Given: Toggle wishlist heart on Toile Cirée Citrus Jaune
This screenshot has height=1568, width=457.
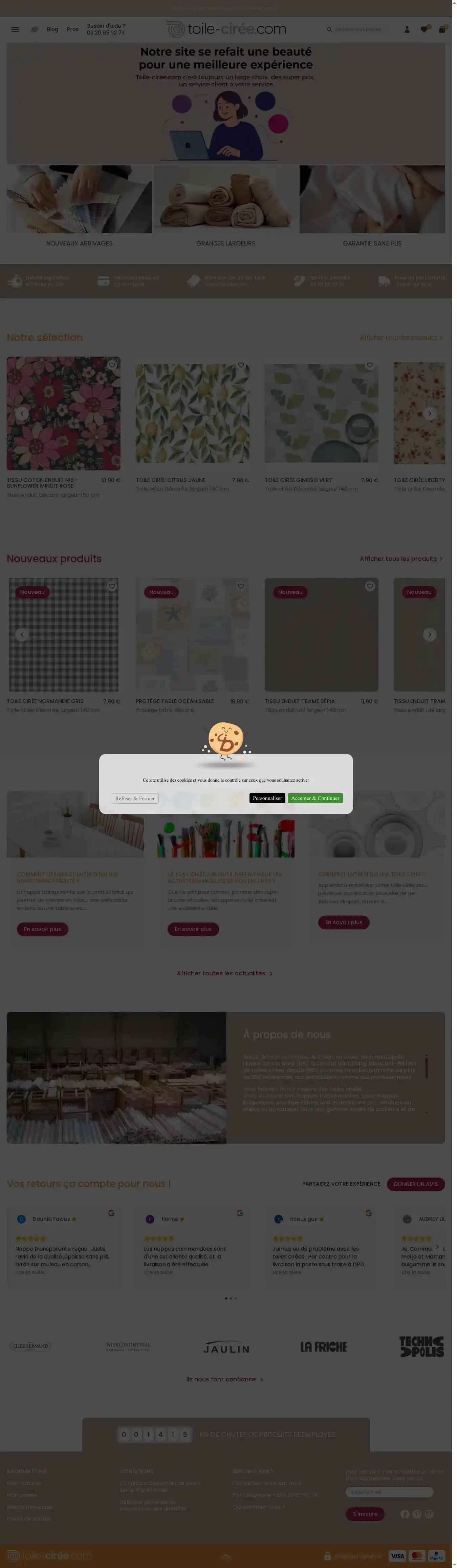Looking at the screenshot, I should click(241, 365).
